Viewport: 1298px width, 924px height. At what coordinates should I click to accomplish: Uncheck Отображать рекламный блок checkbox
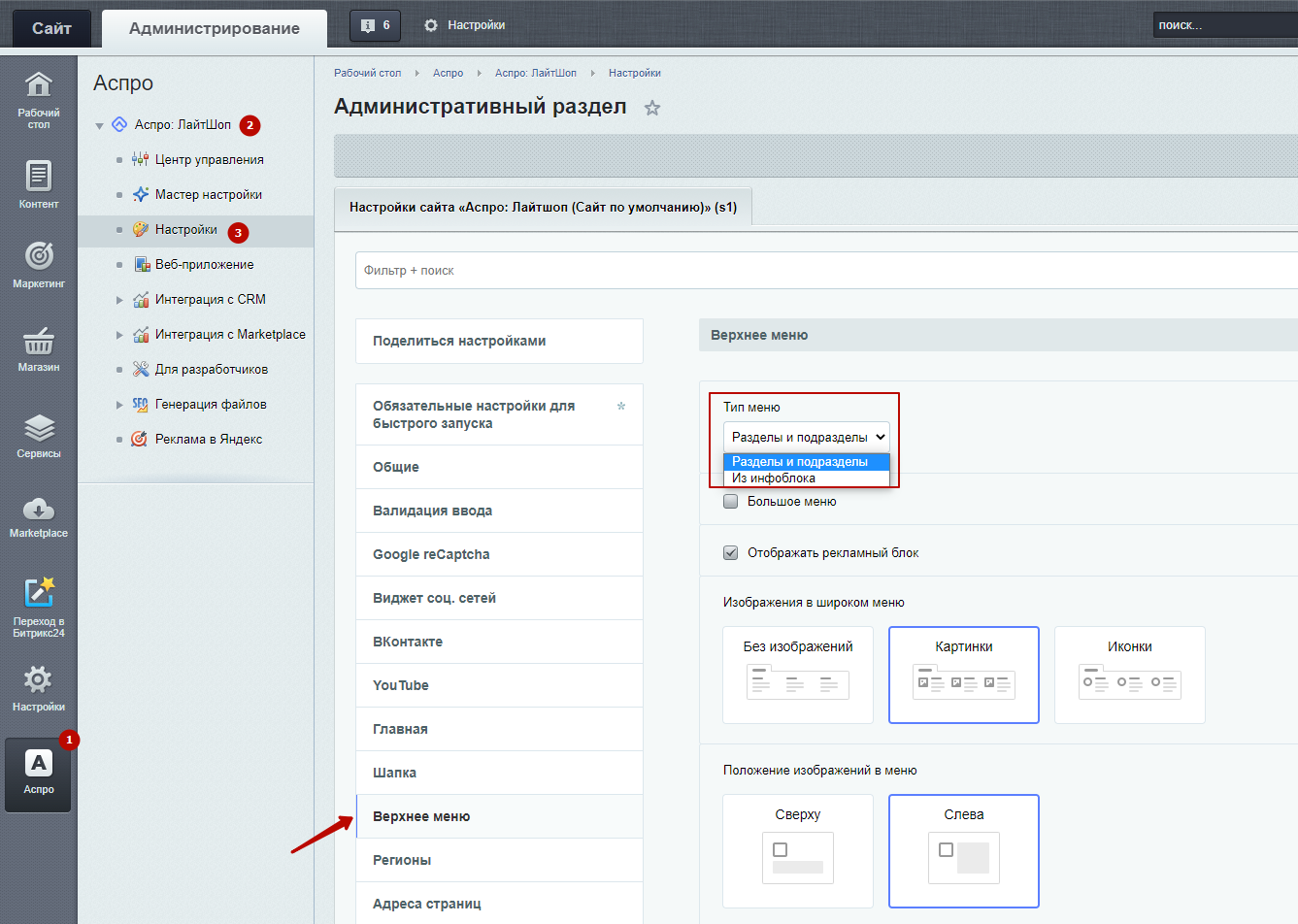pos(731,553)
